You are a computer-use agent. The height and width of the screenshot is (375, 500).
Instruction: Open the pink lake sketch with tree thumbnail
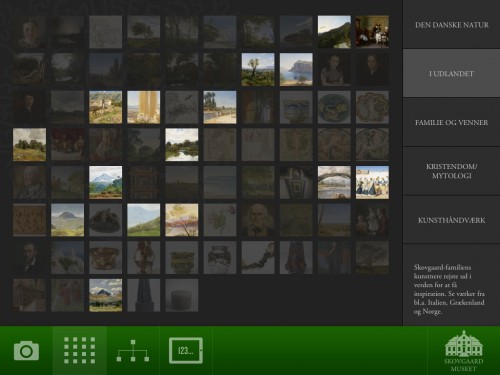(x=182, y=220)
